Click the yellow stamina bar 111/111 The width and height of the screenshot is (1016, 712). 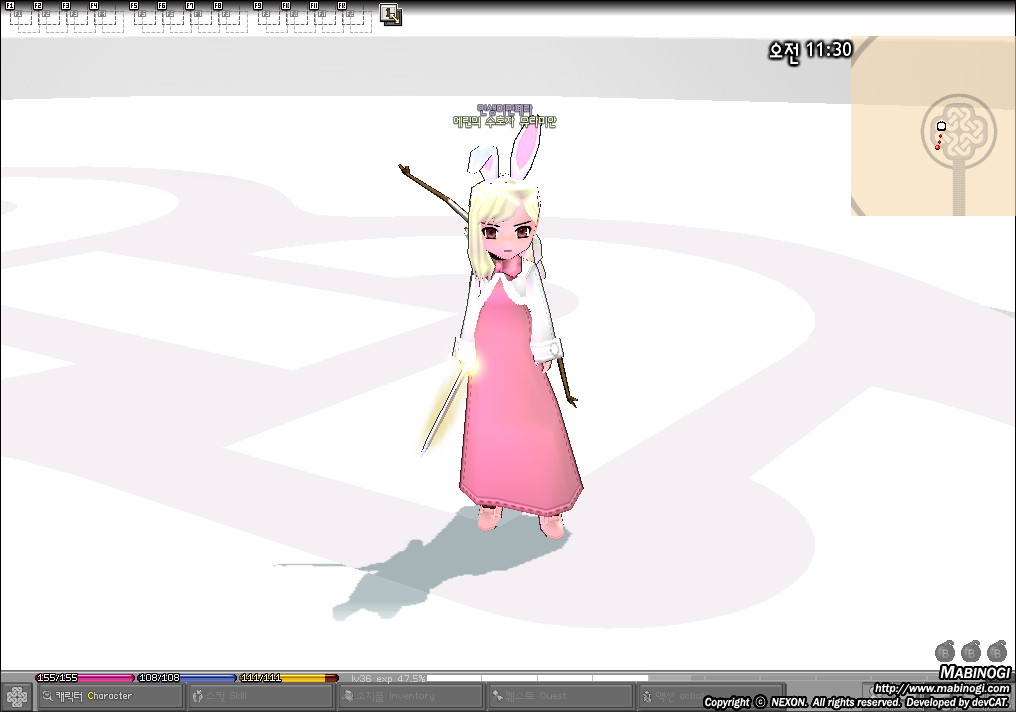(289, 678)
